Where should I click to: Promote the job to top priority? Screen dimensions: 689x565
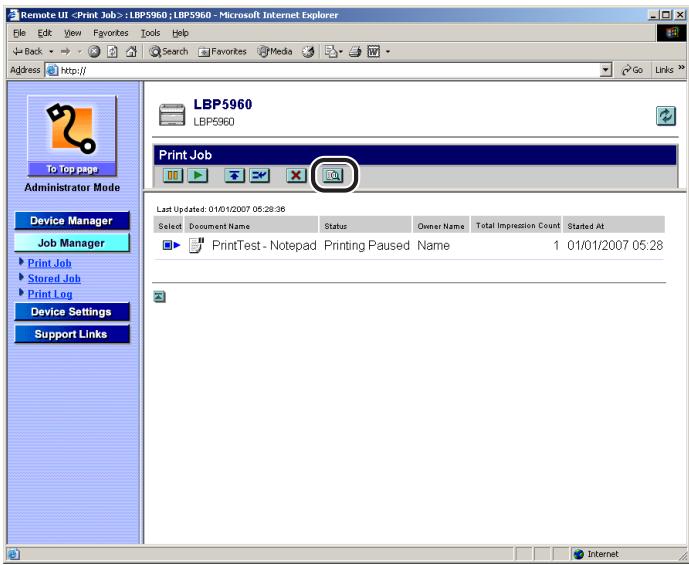(234, 176)
